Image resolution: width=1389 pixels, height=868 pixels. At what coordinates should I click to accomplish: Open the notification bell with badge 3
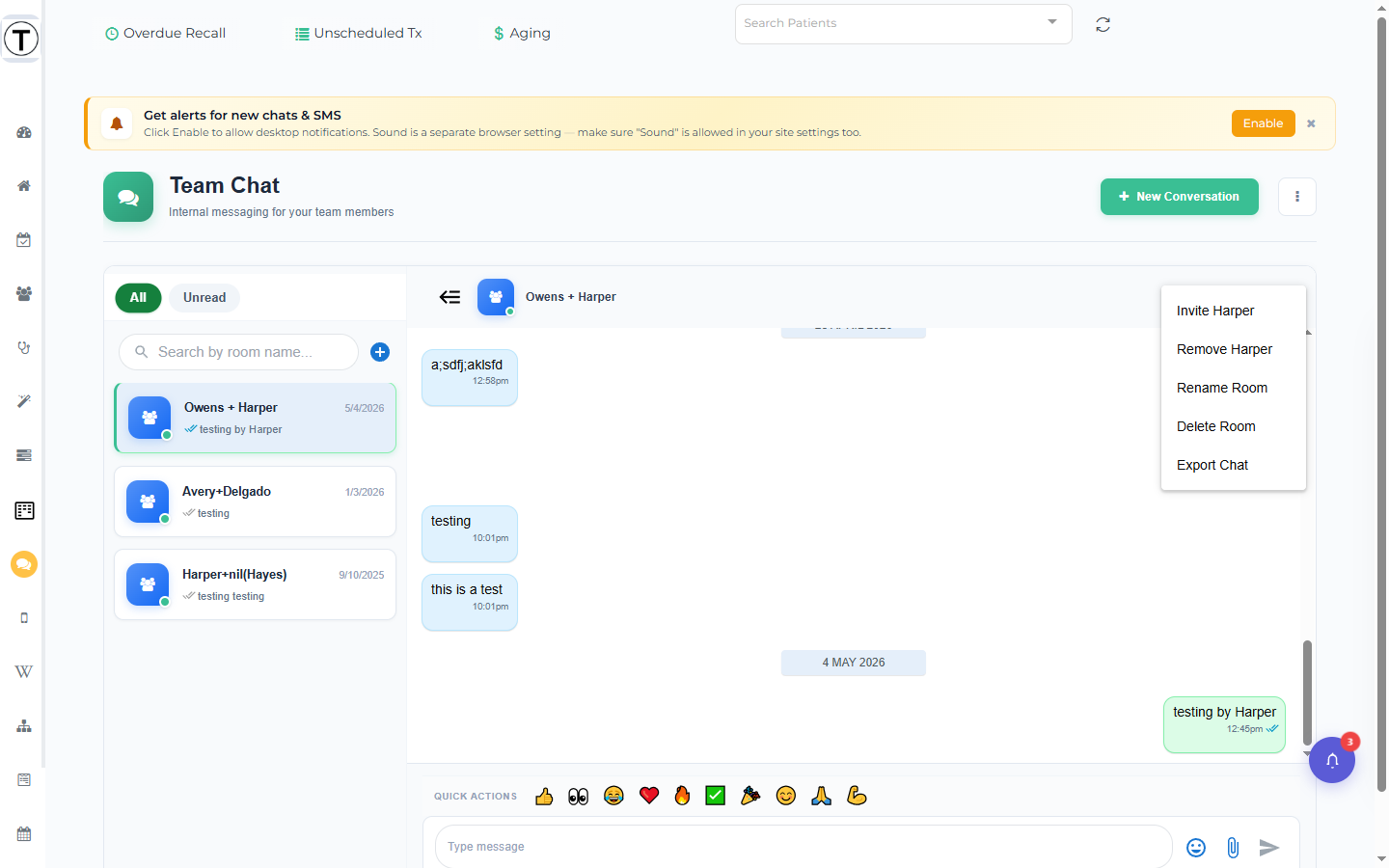(x=1332, y=760)
